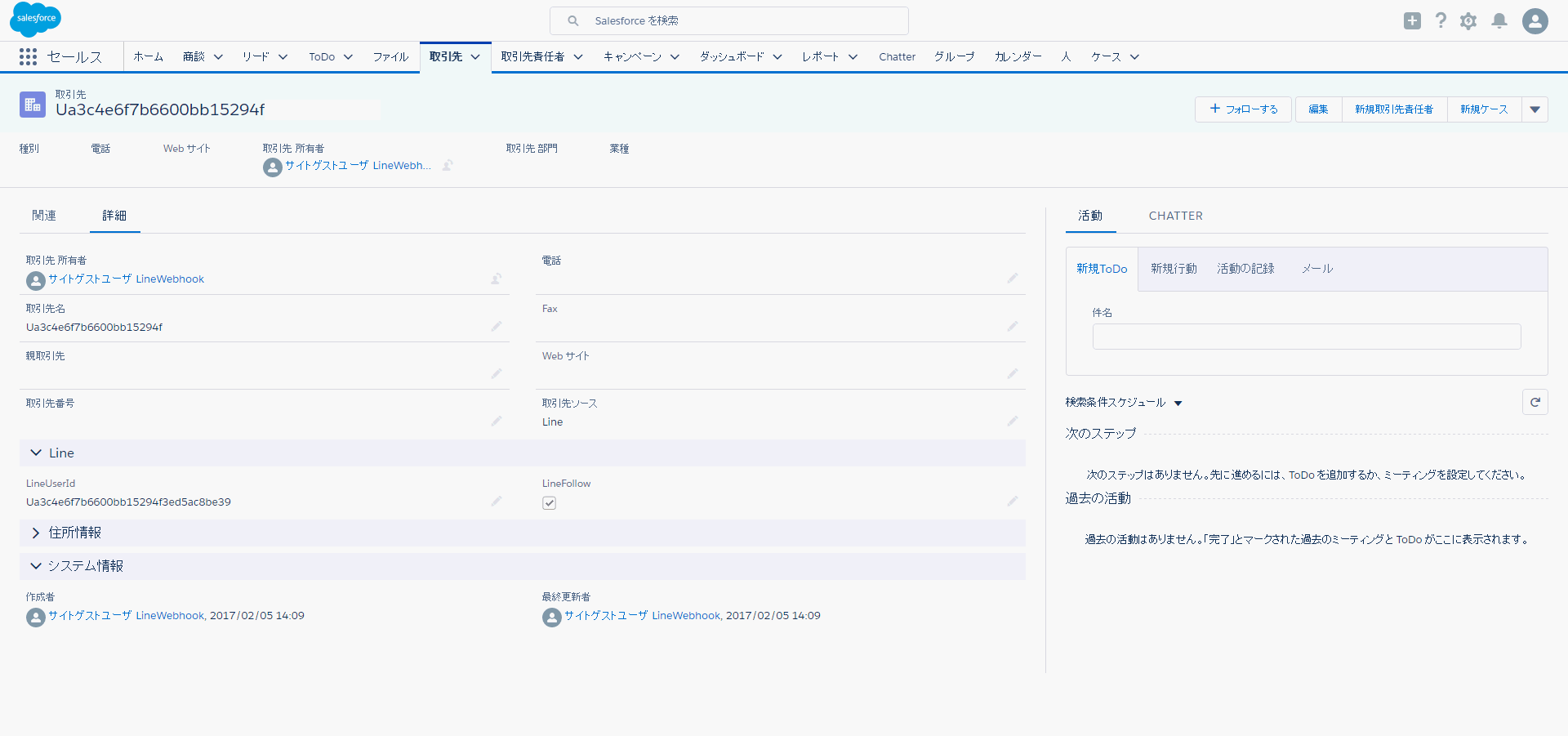The image size is (1568, 736).
Task: Go to the Chatter nav tab
Action: (897, 57)
